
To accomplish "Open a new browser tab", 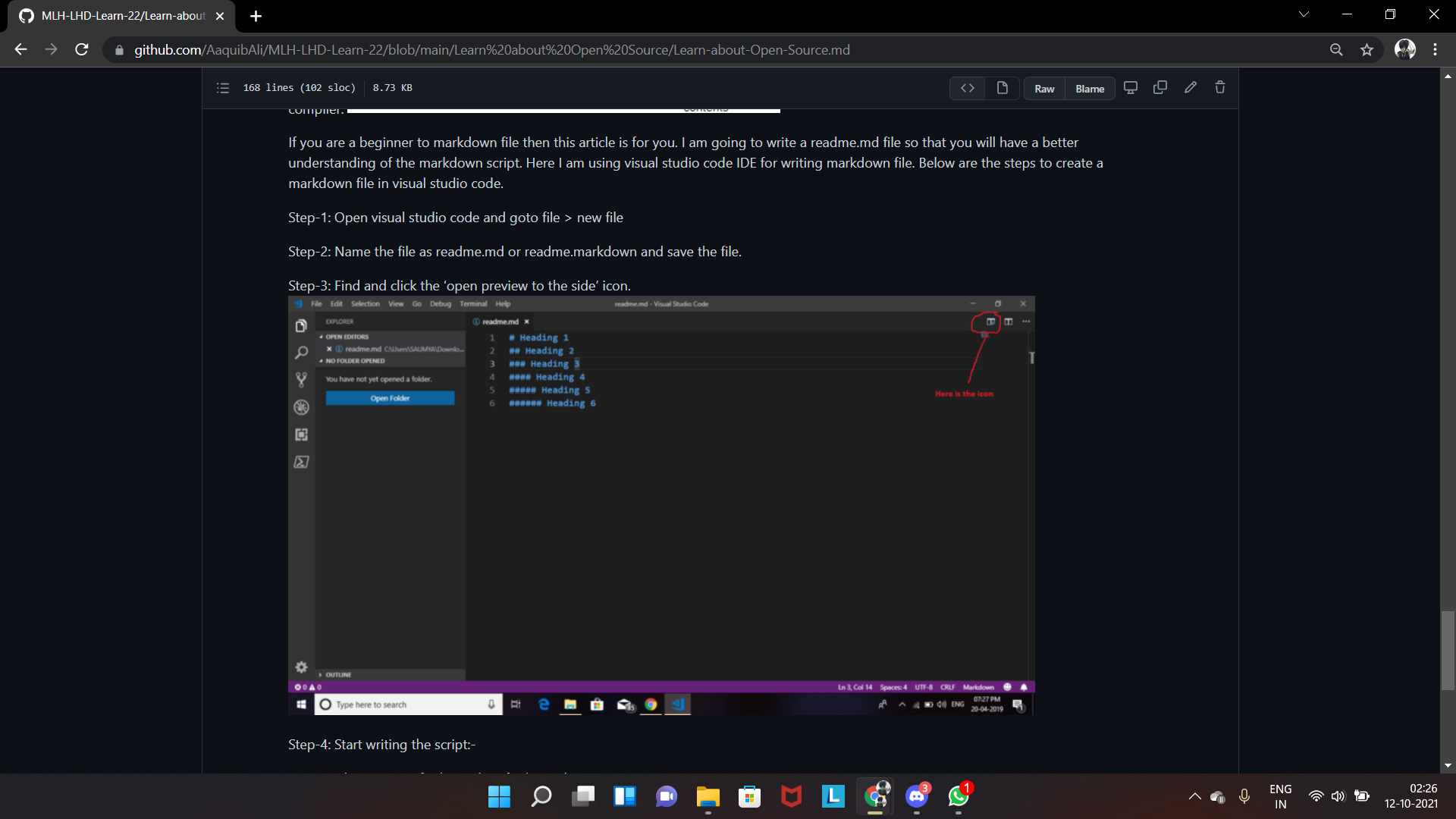I will coord(256,16).
